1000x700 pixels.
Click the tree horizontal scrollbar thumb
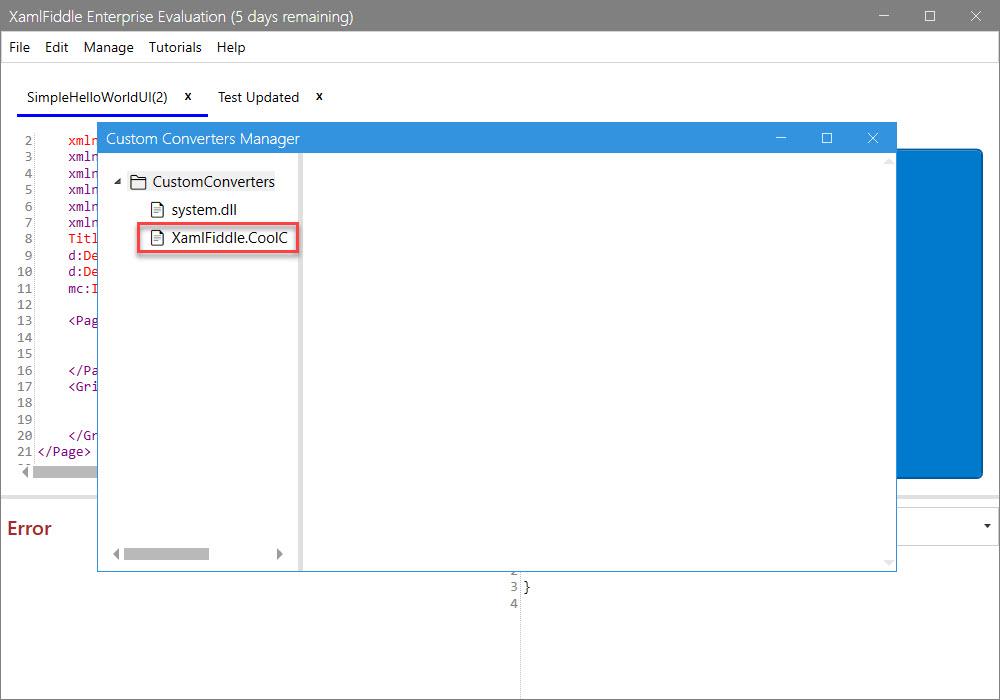pyautogui.click(x=166, y=554)
